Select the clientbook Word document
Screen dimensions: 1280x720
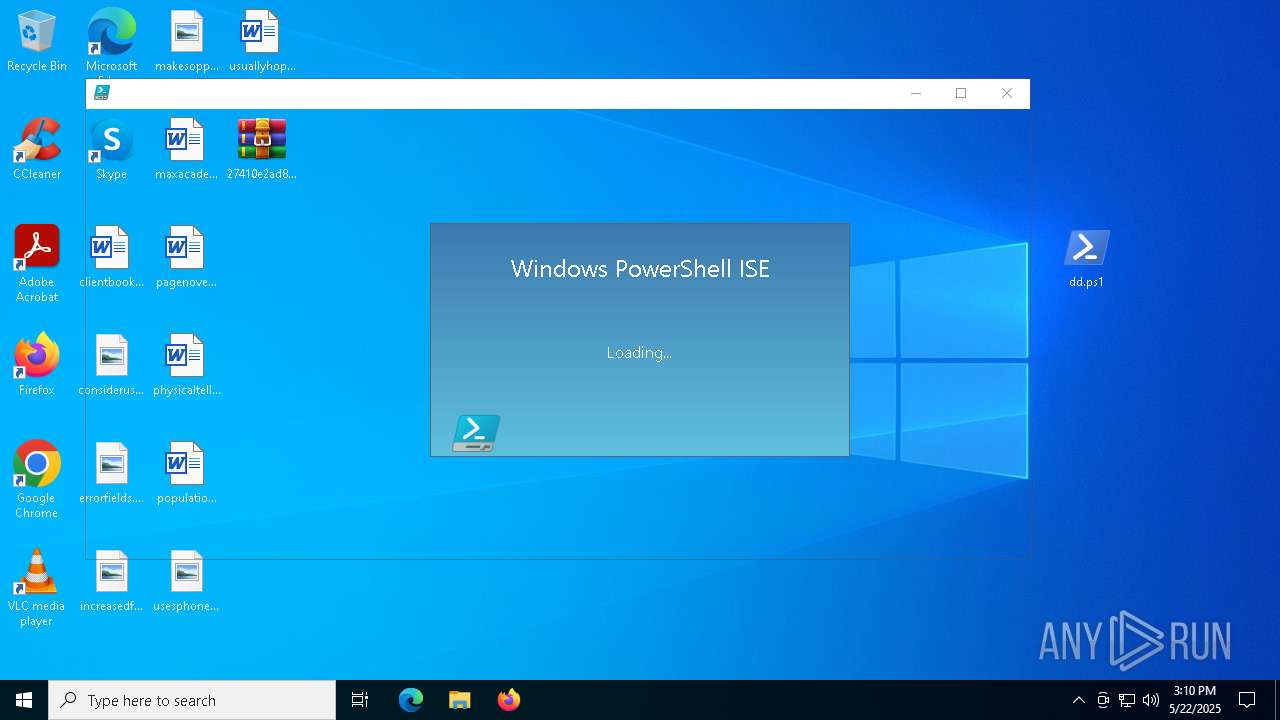point(111,256)
